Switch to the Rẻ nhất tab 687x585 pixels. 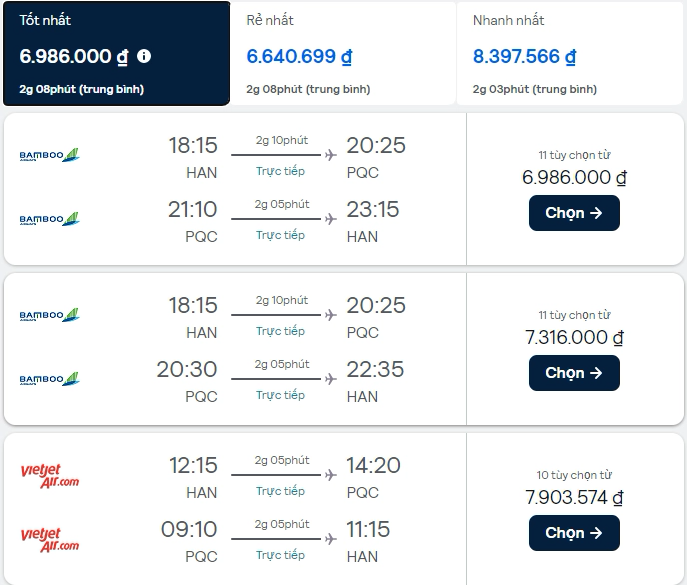click(x=343, y=53)
